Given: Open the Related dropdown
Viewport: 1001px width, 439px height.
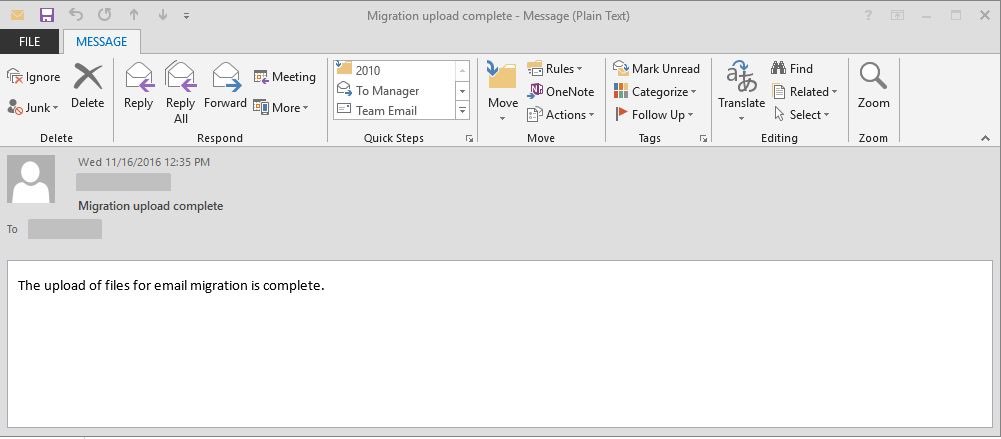Looking at the screenshot, I should 804,92.
